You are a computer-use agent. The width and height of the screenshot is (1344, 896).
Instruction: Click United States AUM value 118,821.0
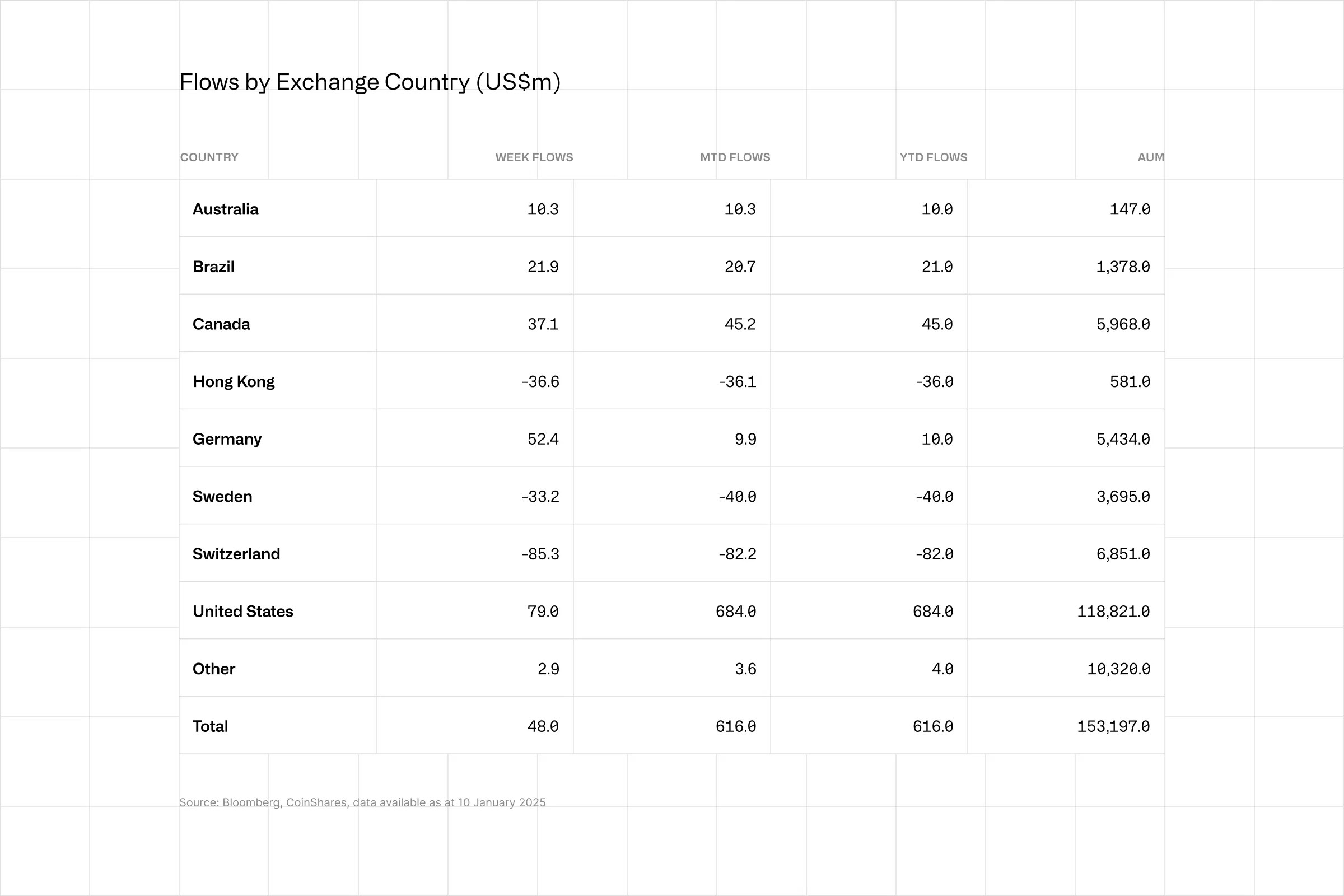click(x=1113, y=612)
